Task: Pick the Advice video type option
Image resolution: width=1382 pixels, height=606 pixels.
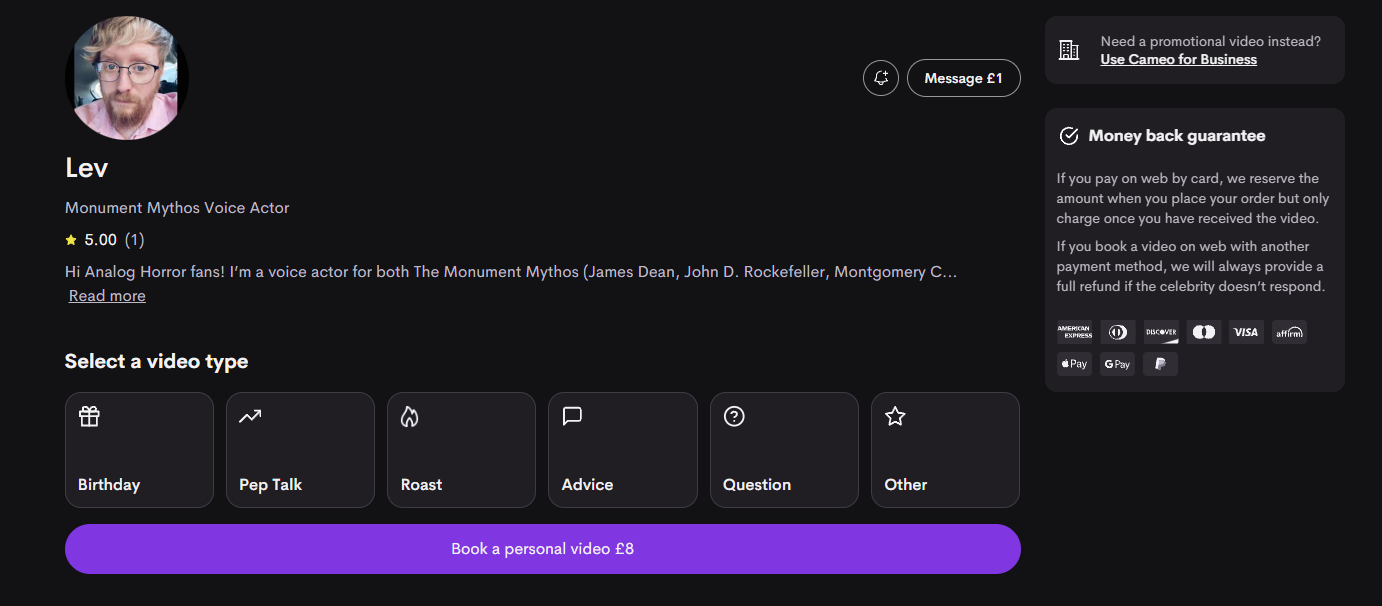Action: coord(622,450)
